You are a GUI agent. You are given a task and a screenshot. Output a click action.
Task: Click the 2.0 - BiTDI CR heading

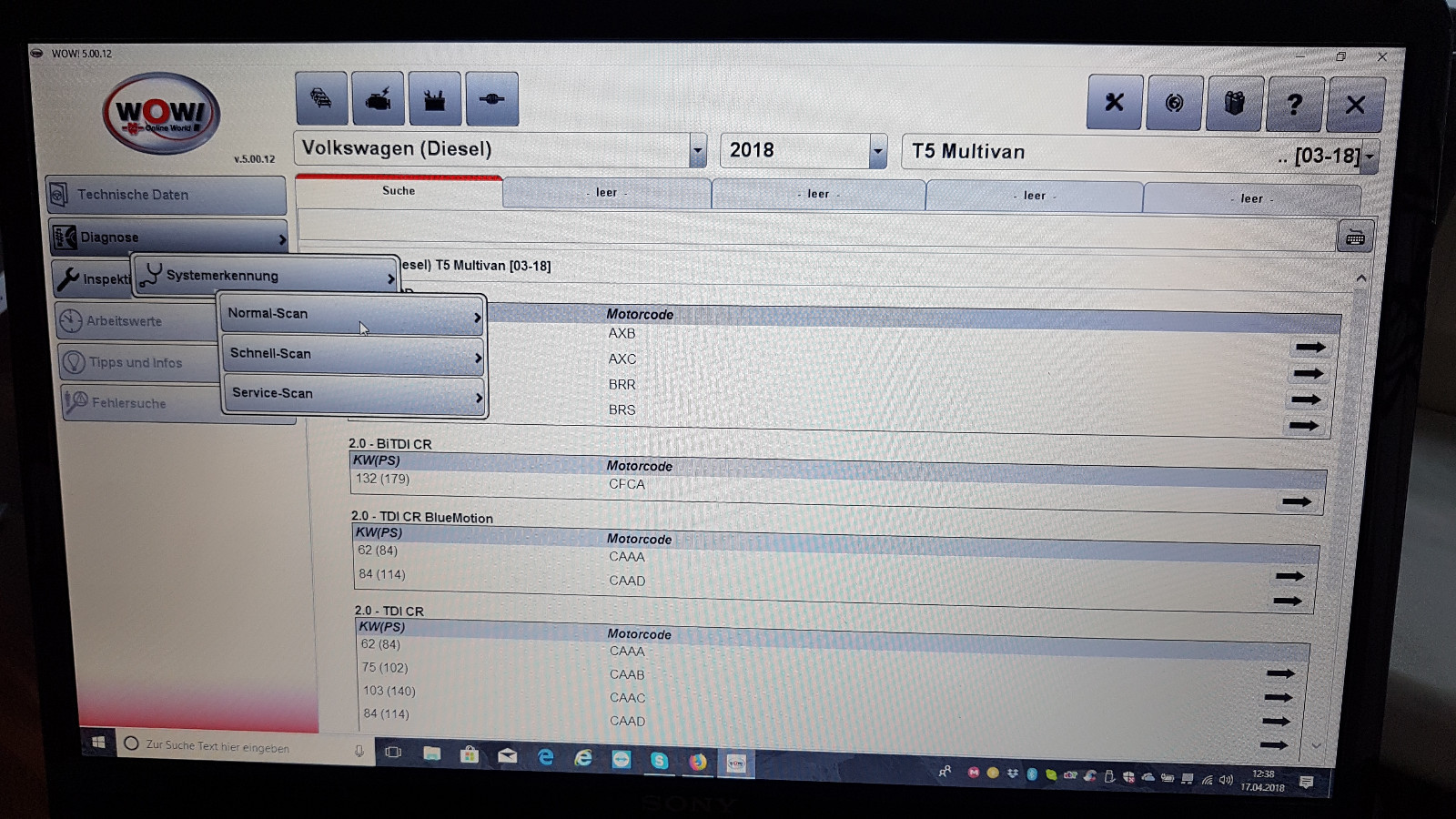390,444
